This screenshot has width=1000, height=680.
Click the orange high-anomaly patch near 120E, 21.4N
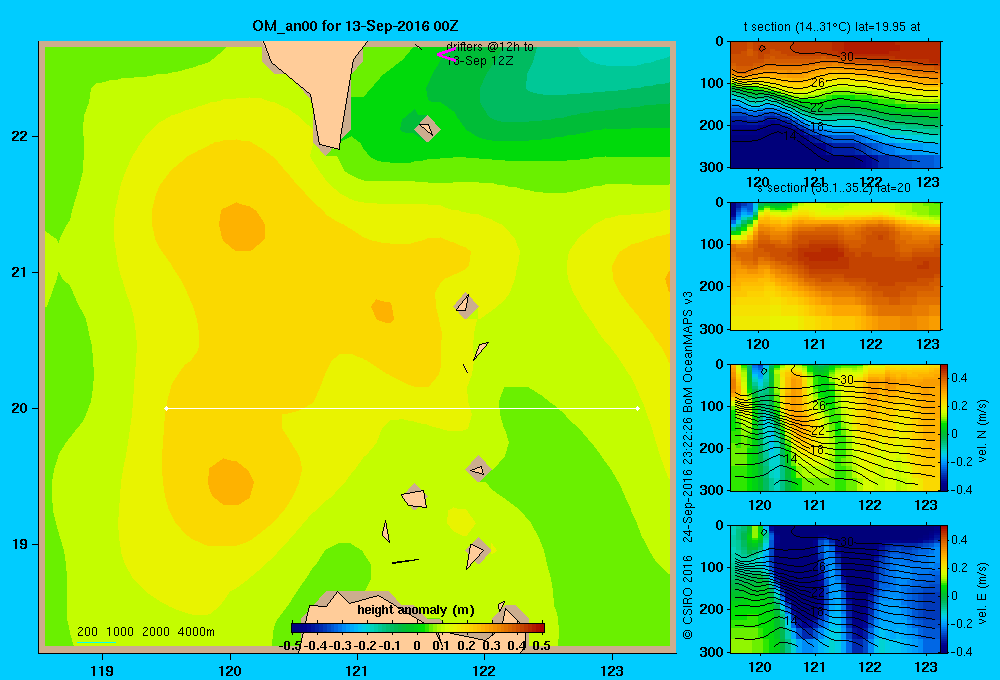point(242,226)
